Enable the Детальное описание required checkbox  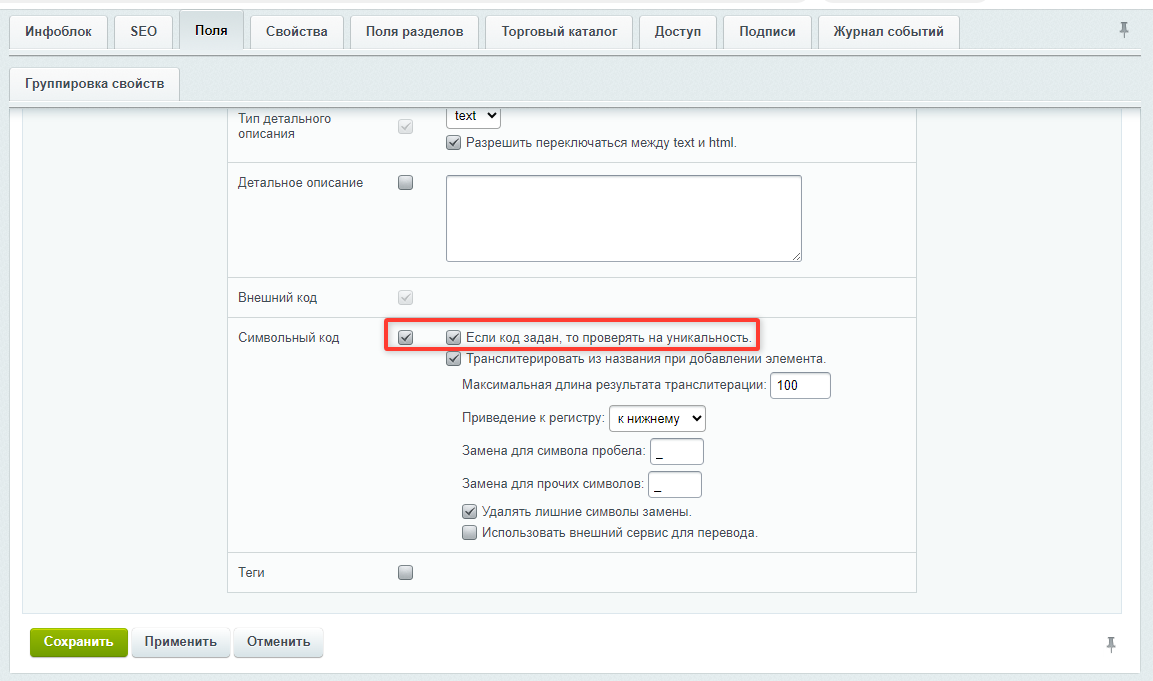tap(405, 182)
